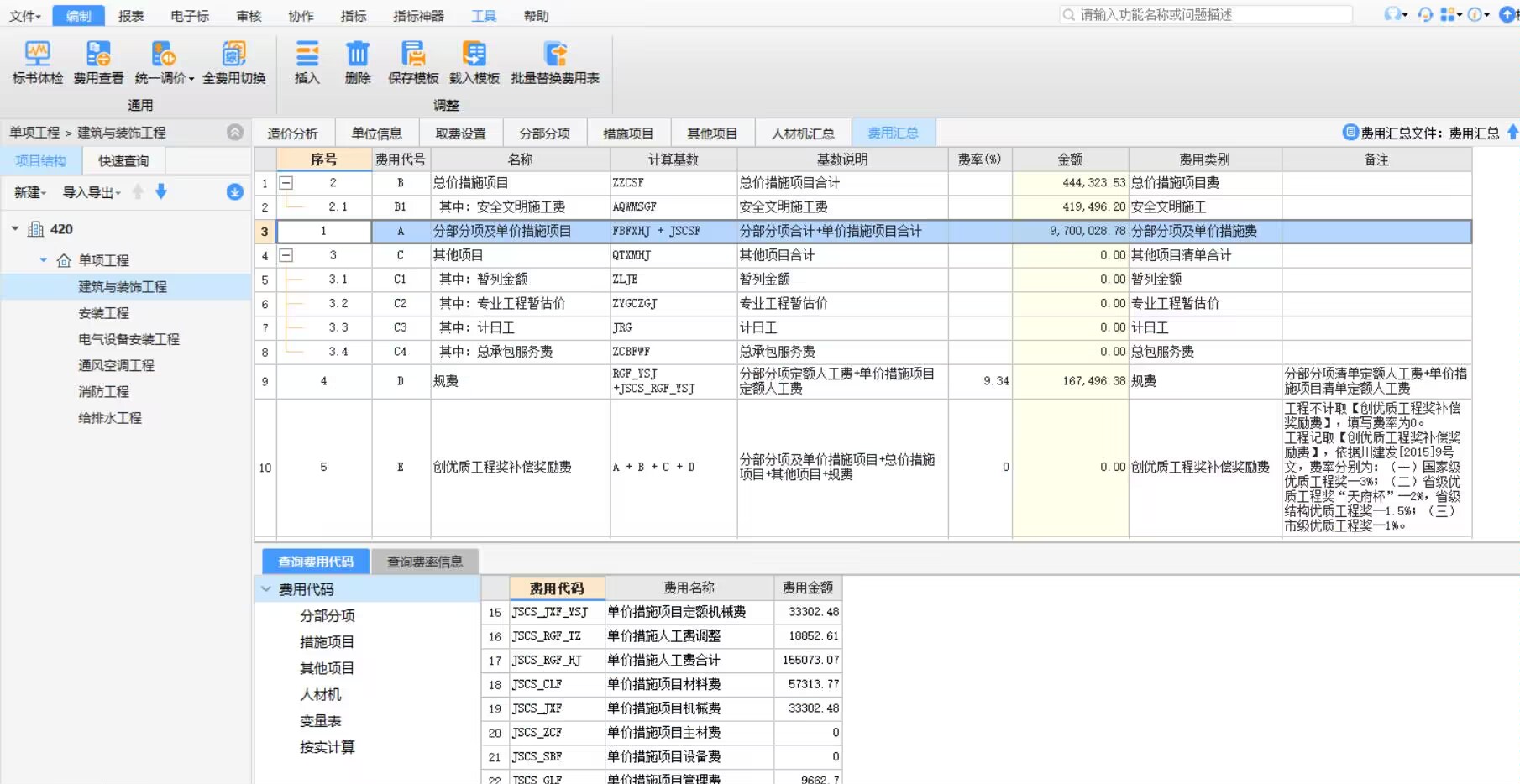Click the search magnifier icon
The height and width of the screenshot is (784, 1520).
[x=1068, y=14]
